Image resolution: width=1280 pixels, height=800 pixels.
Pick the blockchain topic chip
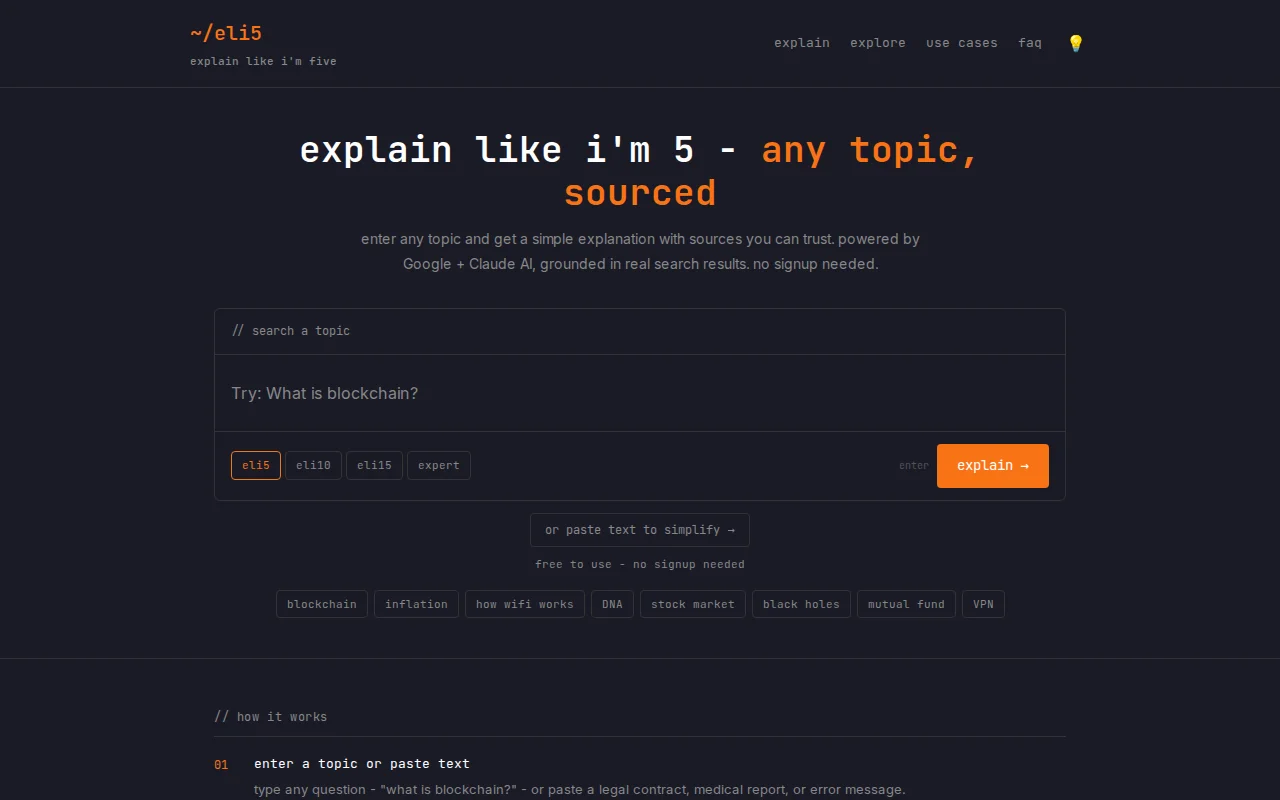click(x=322, y=604)
